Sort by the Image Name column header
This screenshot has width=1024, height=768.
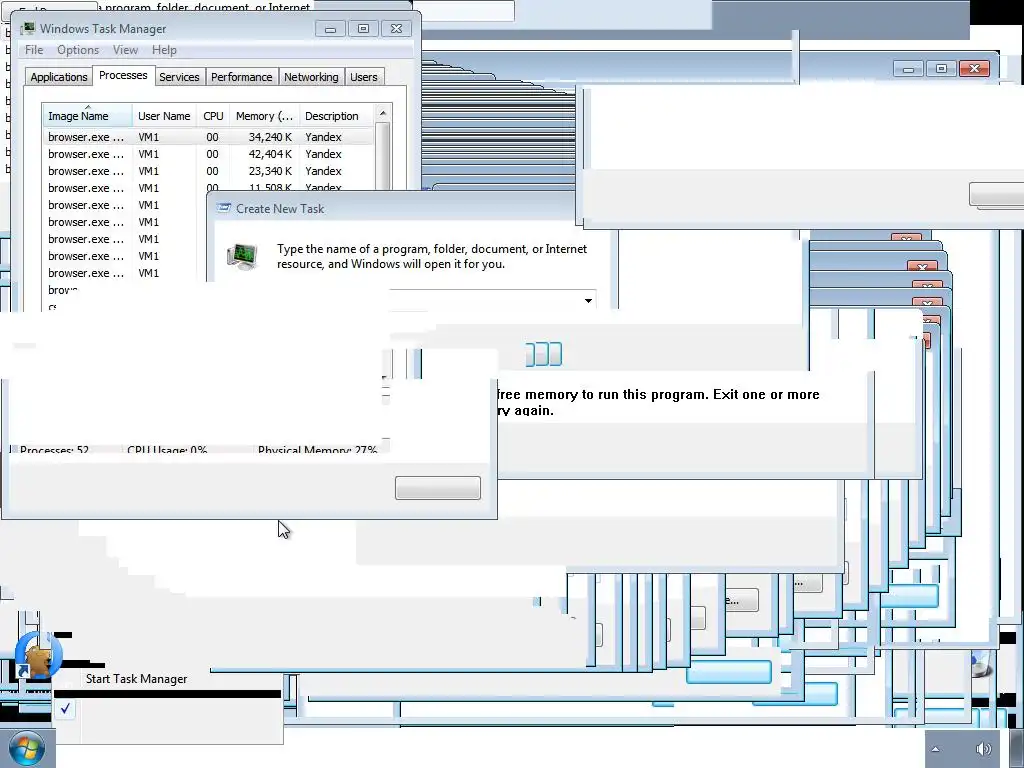click(88, 116)
